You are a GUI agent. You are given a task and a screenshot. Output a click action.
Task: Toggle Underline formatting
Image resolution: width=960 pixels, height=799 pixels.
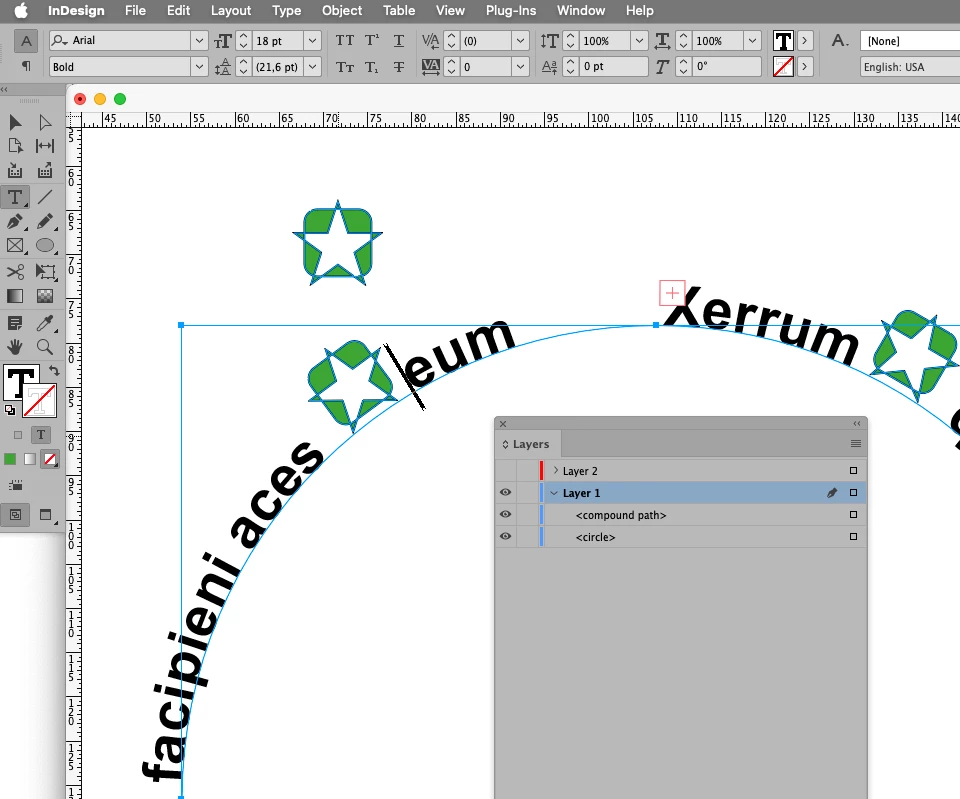[x=399, y=40]
